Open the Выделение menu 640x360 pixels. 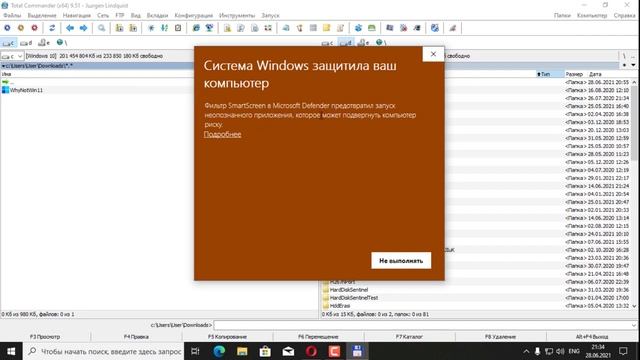[42, 15]
